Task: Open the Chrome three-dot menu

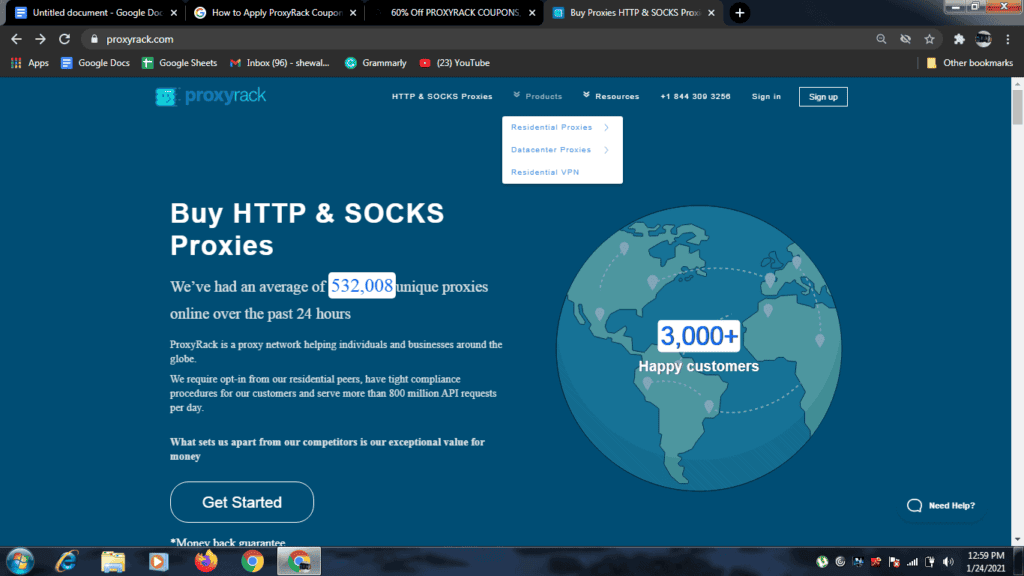Action: [x=1008, y=39]
